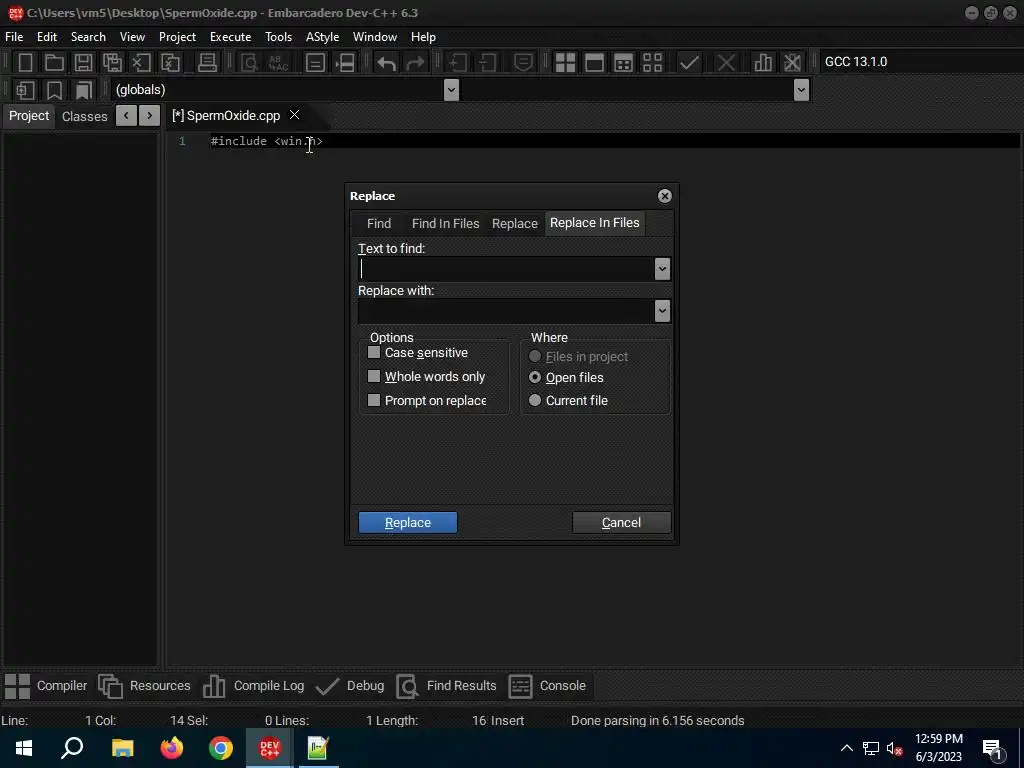Click the Rebuild All icon
Screen dimensions: 1024x768
click(652, 62)
